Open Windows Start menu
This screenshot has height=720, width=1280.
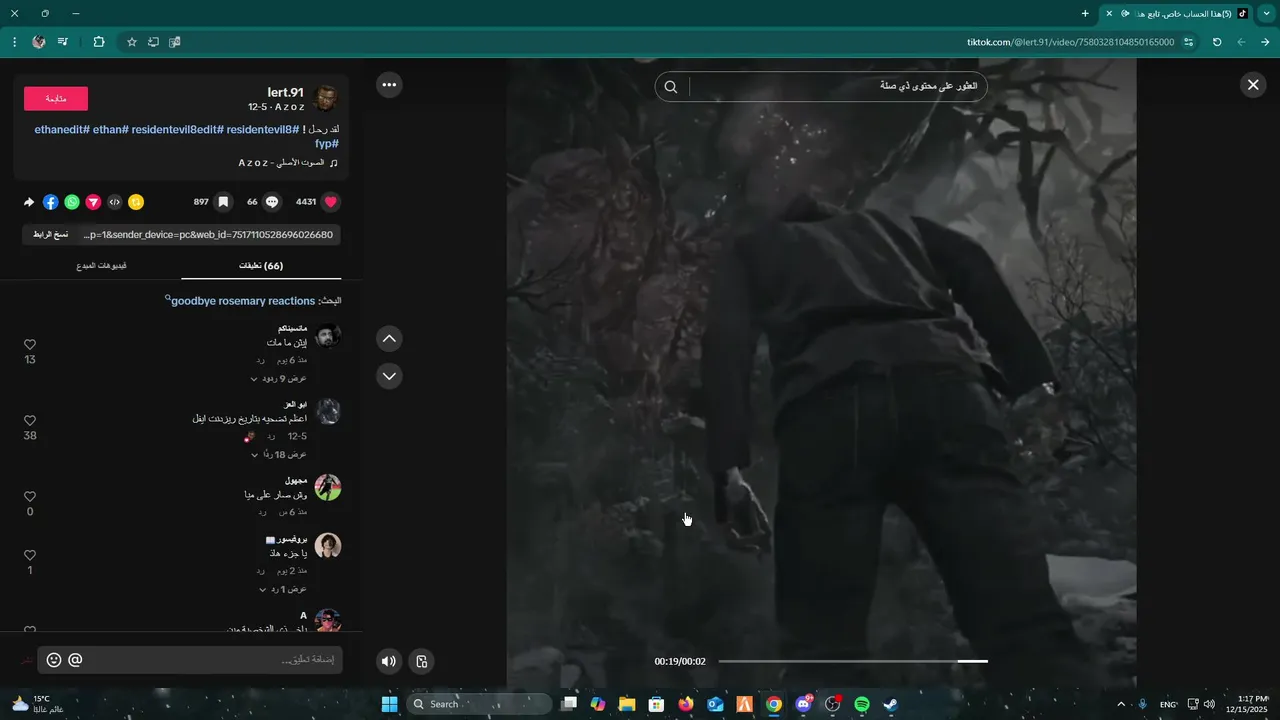[x=390, y=704]
